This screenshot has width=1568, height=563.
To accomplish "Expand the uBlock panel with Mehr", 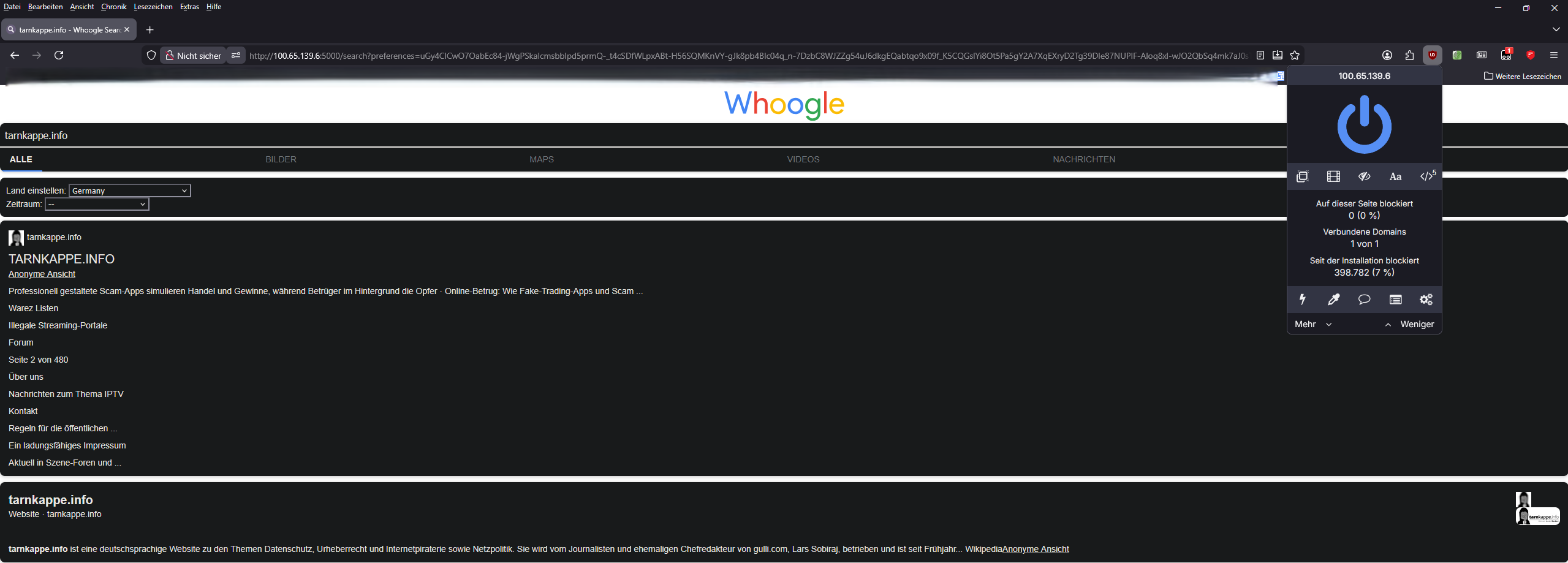I will [x=1312, y=324].
